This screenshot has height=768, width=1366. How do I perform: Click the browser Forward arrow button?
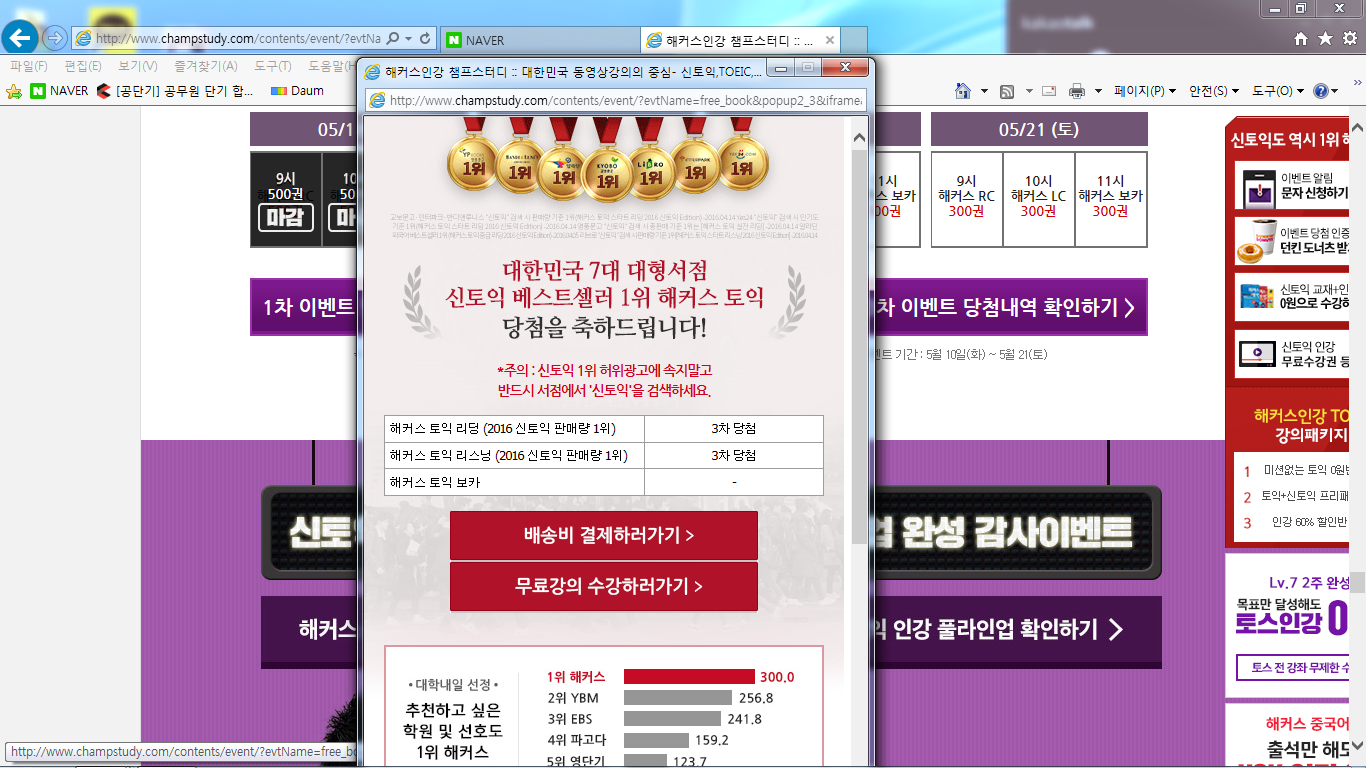pyautogui.click(x=56, y=38)
